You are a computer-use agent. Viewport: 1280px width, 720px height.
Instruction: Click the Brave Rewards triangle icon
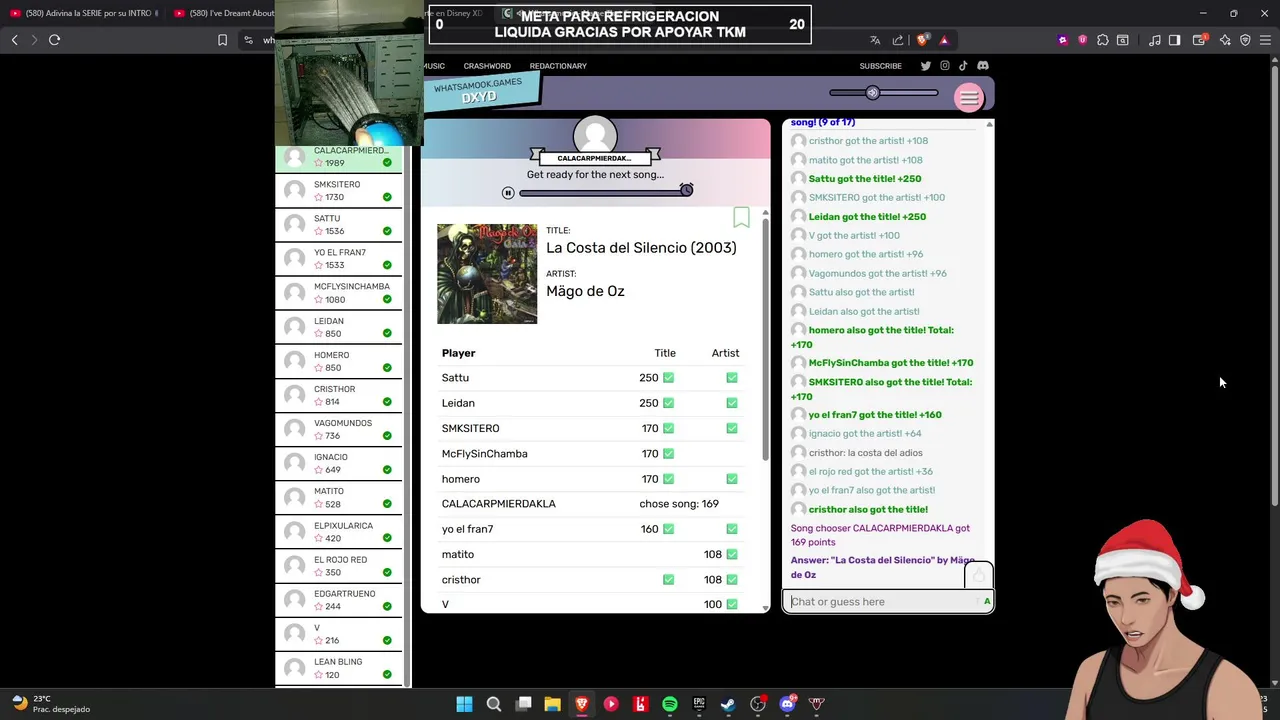pos(944,40)
